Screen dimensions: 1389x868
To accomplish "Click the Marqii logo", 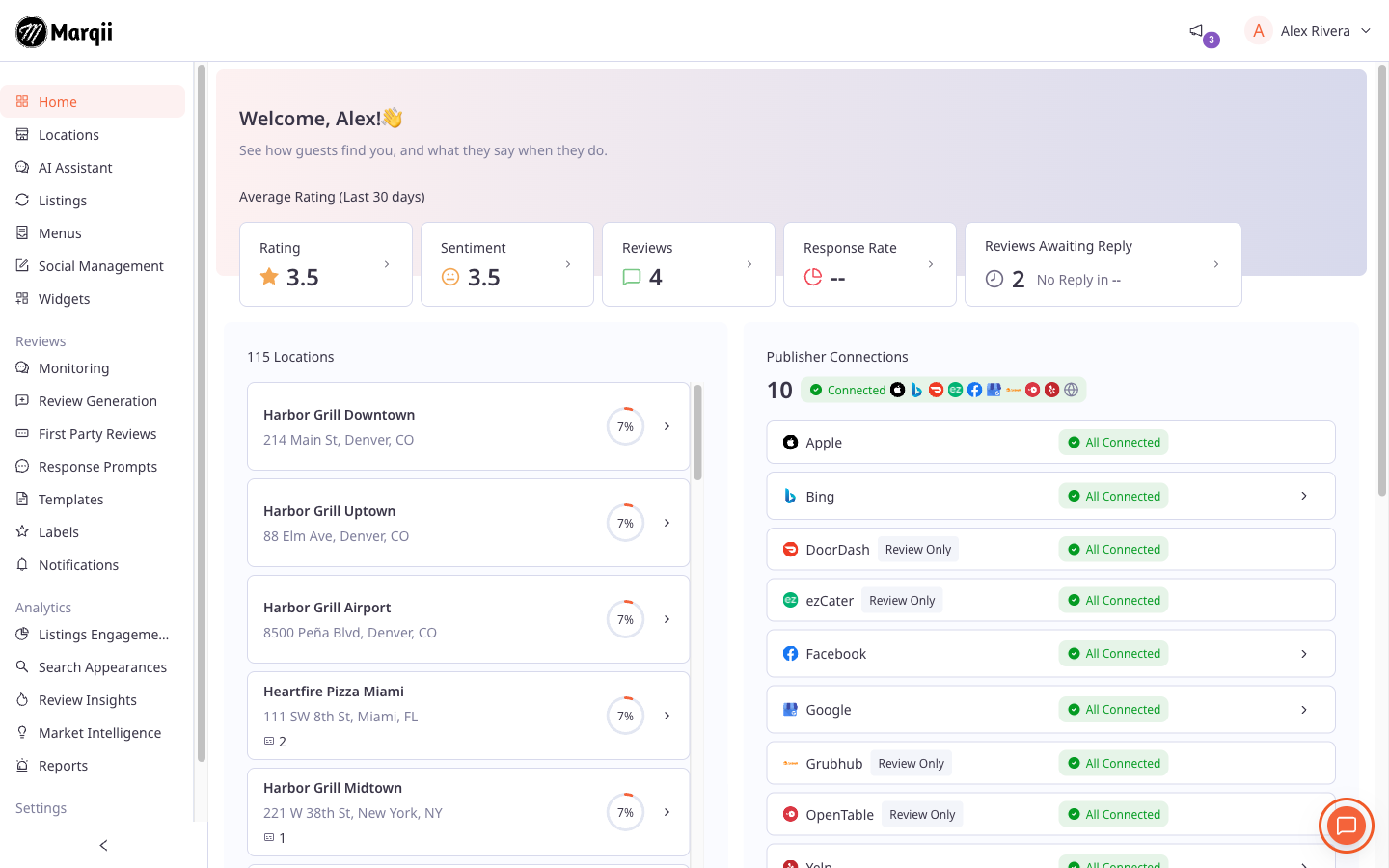I will (x=65, y=32).
